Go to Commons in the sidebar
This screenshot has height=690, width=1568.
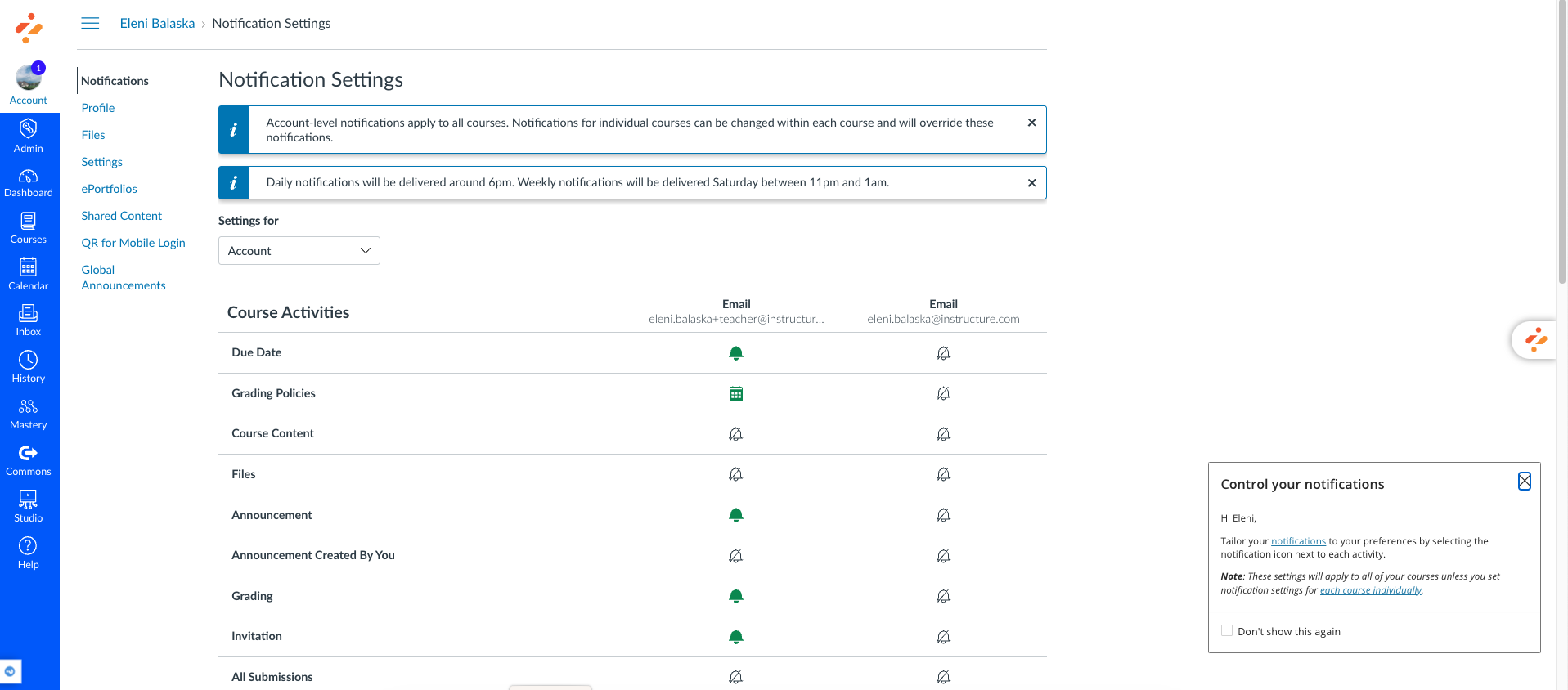[x=28, y=459]
